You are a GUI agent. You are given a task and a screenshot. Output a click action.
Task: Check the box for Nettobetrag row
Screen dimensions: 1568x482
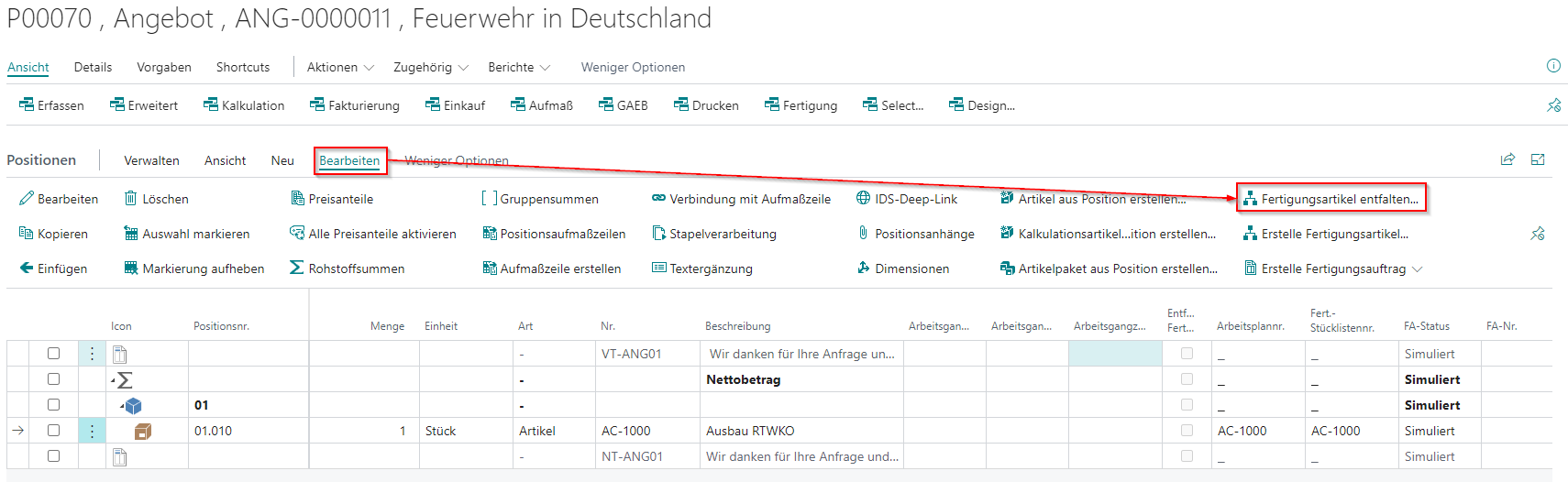(x=53, y=379)
